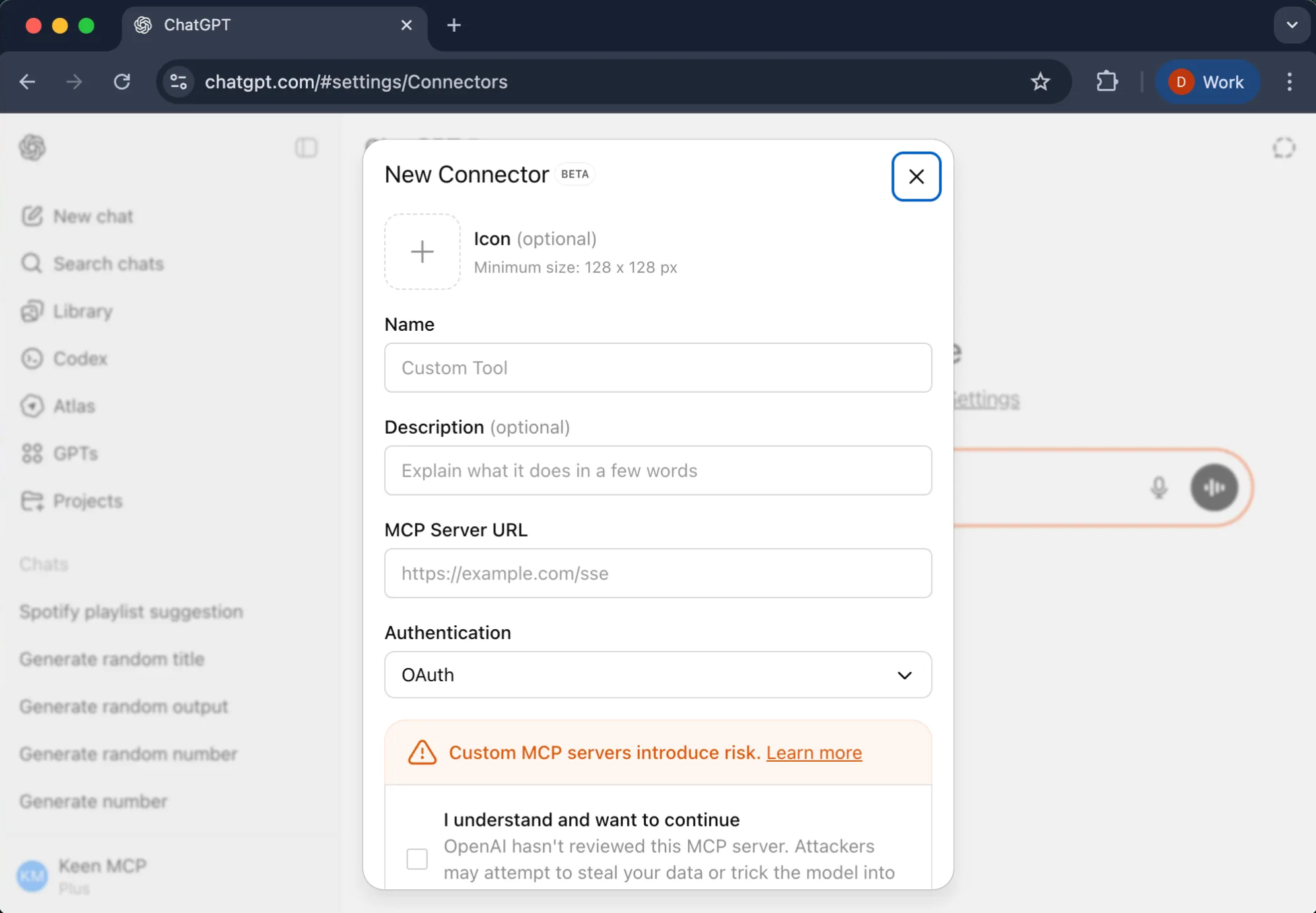
Task: Open the Authentication OAuth dropdown
Action: point(658,675)
